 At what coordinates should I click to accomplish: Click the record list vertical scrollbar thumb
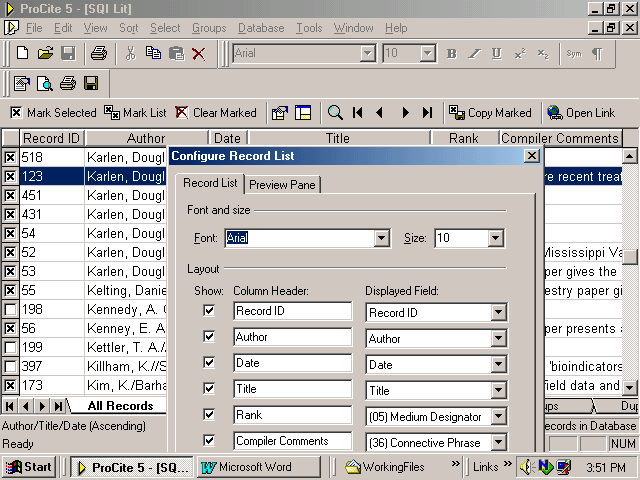coord(630,257)
